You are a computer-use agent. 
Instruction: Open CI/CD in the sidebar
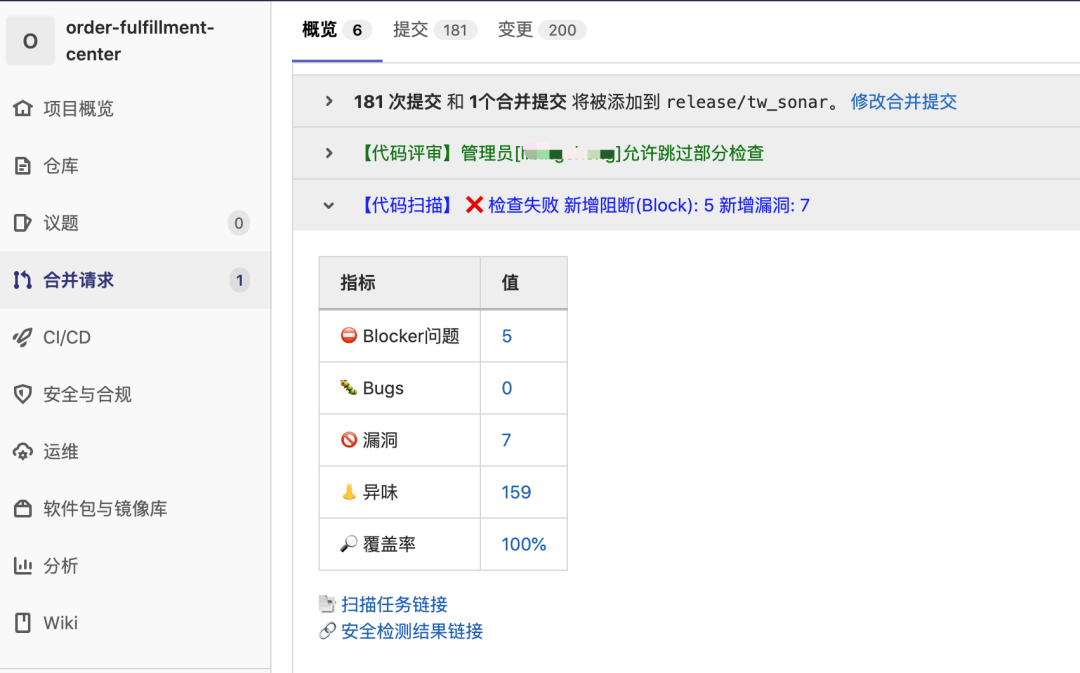(x=135, y=337)
